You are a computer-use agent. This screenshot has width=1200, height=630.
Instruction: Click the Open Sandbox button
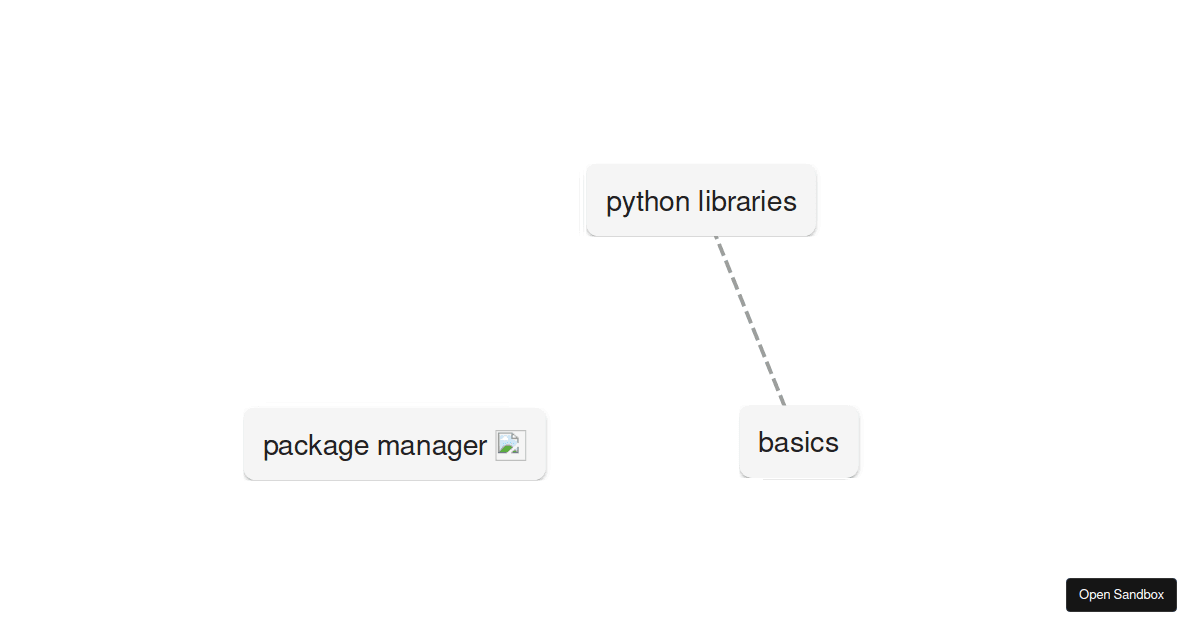[1121, 594]
